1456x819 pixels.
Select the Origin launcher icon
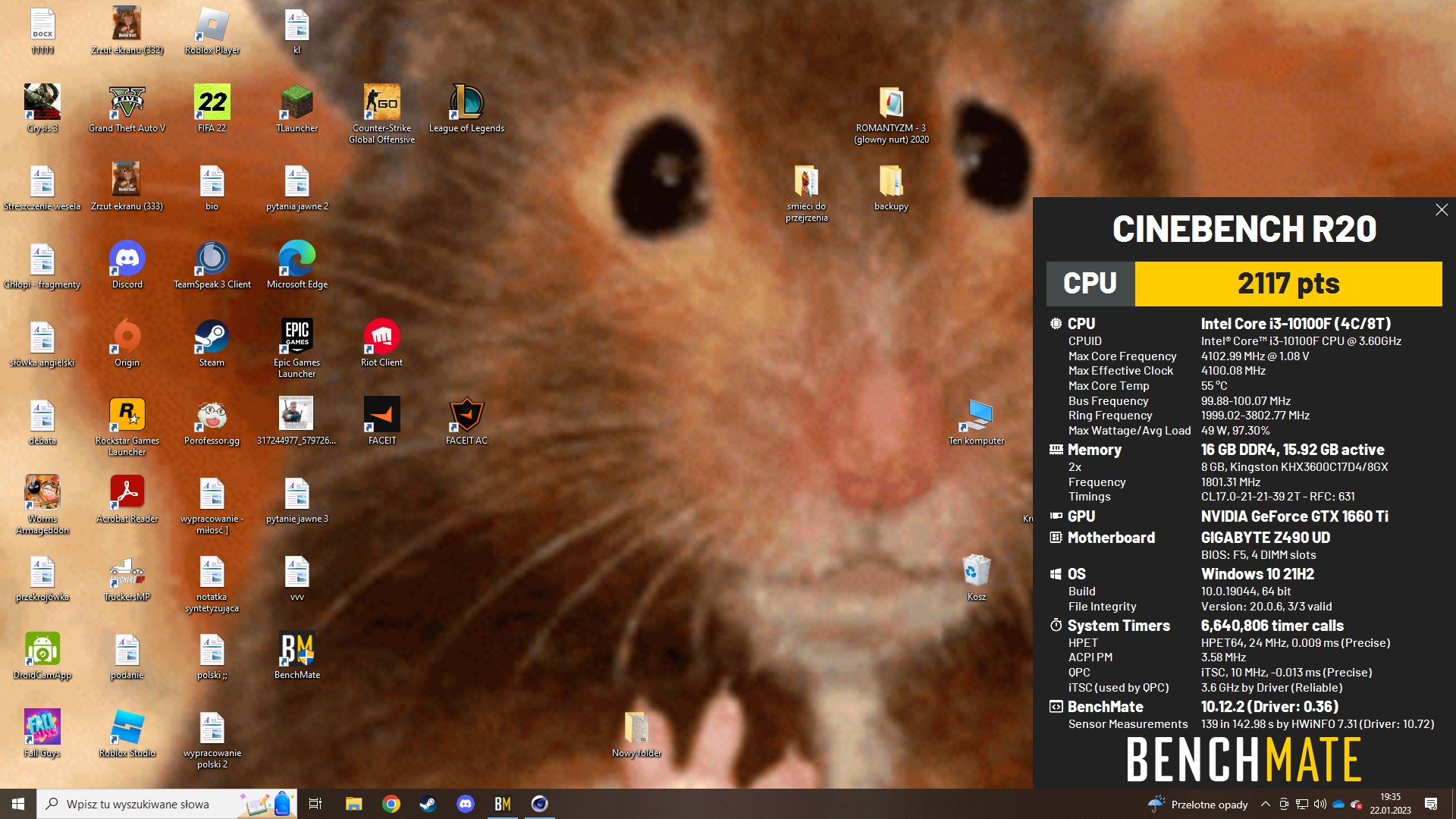click(127, 344)
